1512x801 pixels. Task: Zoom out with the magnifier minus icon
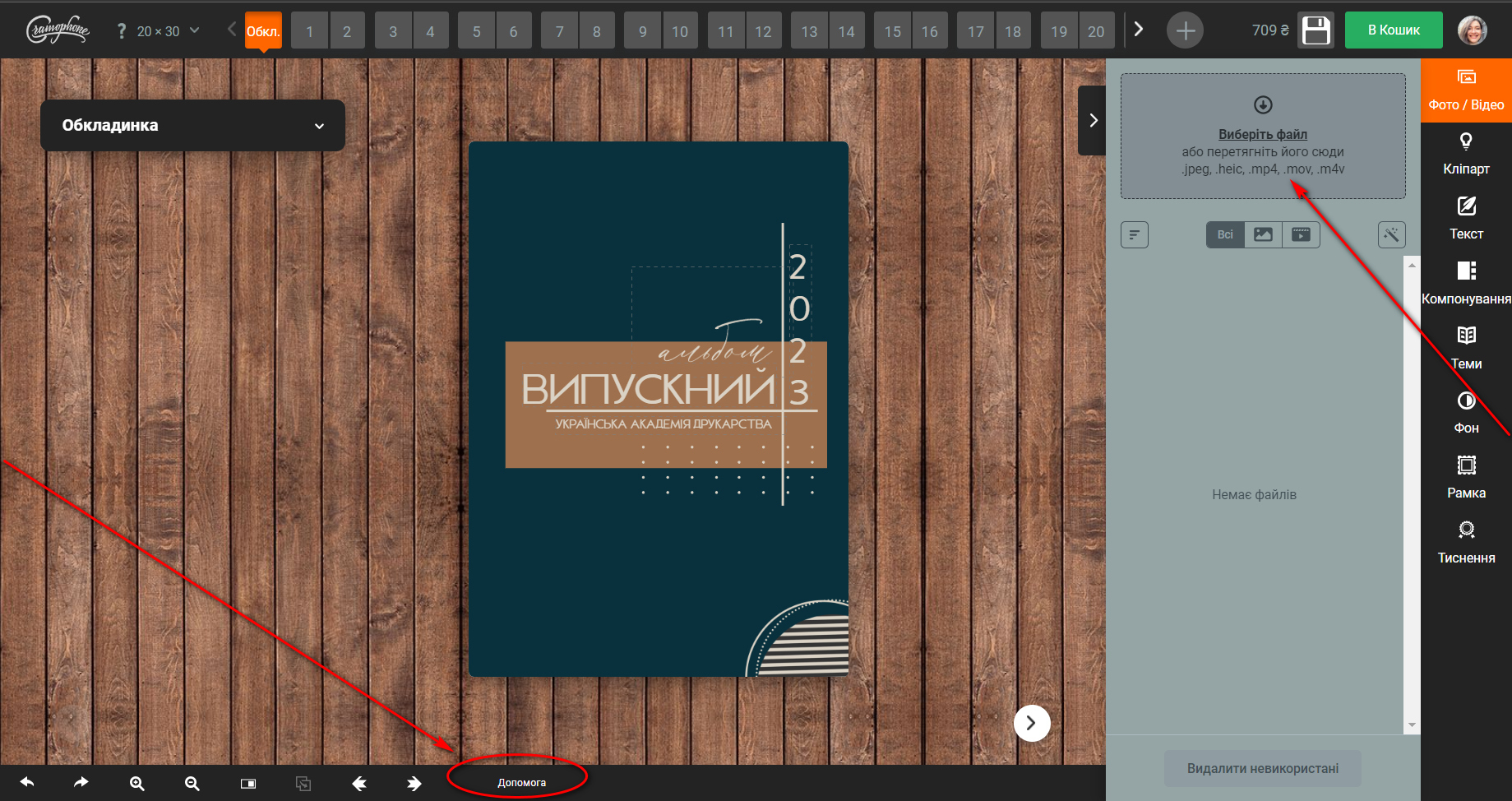pyautogui.click(x=192, y=783)
